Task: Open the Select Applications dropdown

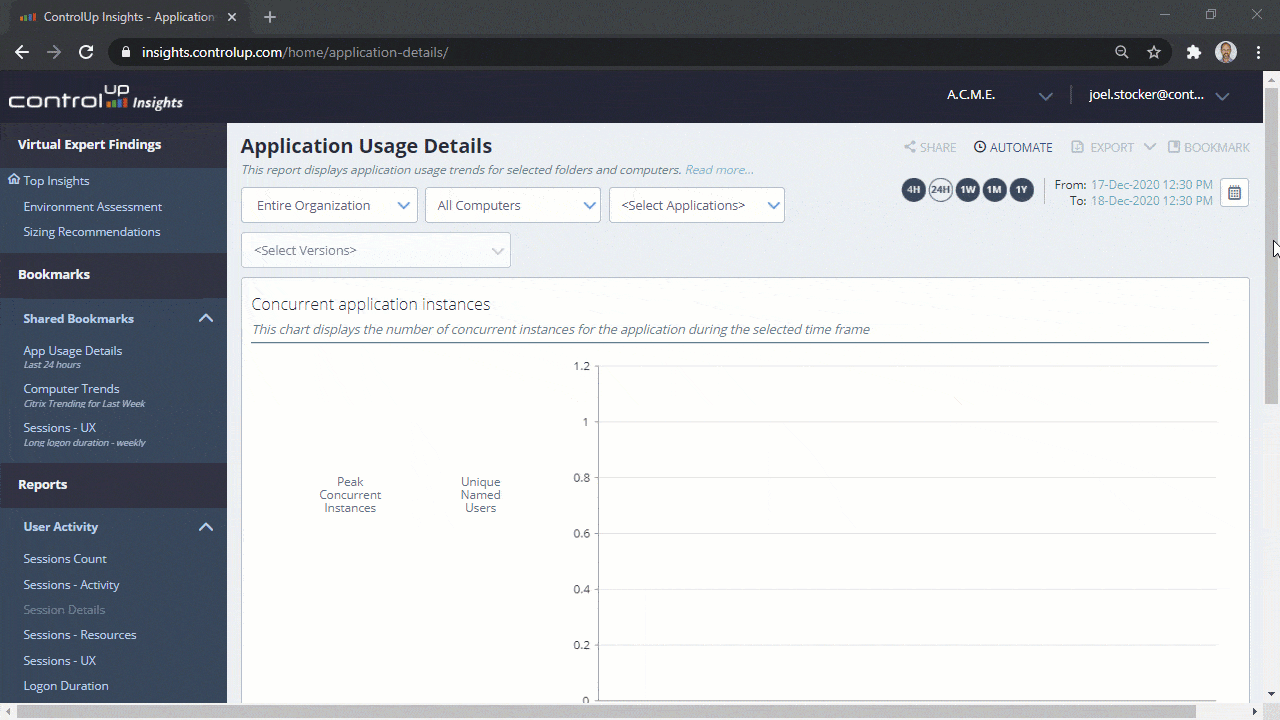Action: pos(697,205)
